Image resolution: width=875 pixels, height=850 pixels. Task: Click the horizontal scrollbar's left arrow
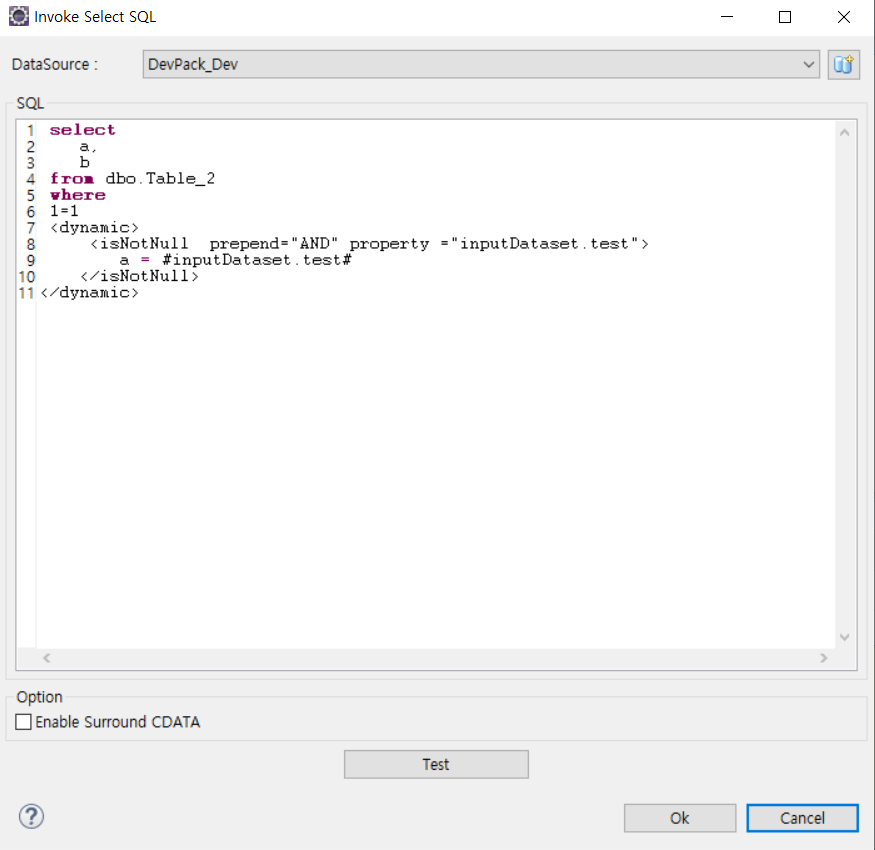pos(46,658)
